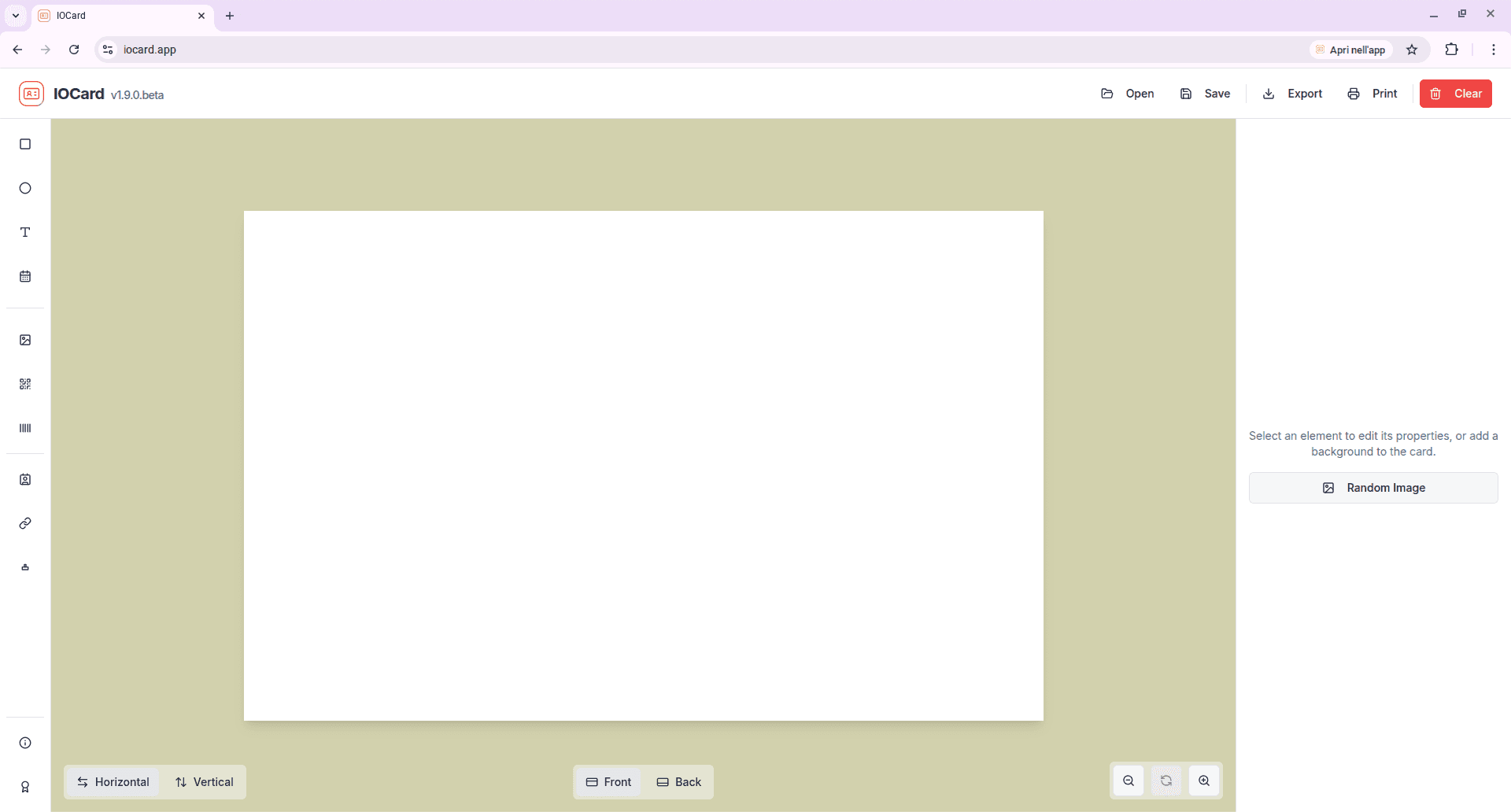Insert a barcode element
Image resolution: width=1511 pixels, height=812 pixels.
coord(25,428)
